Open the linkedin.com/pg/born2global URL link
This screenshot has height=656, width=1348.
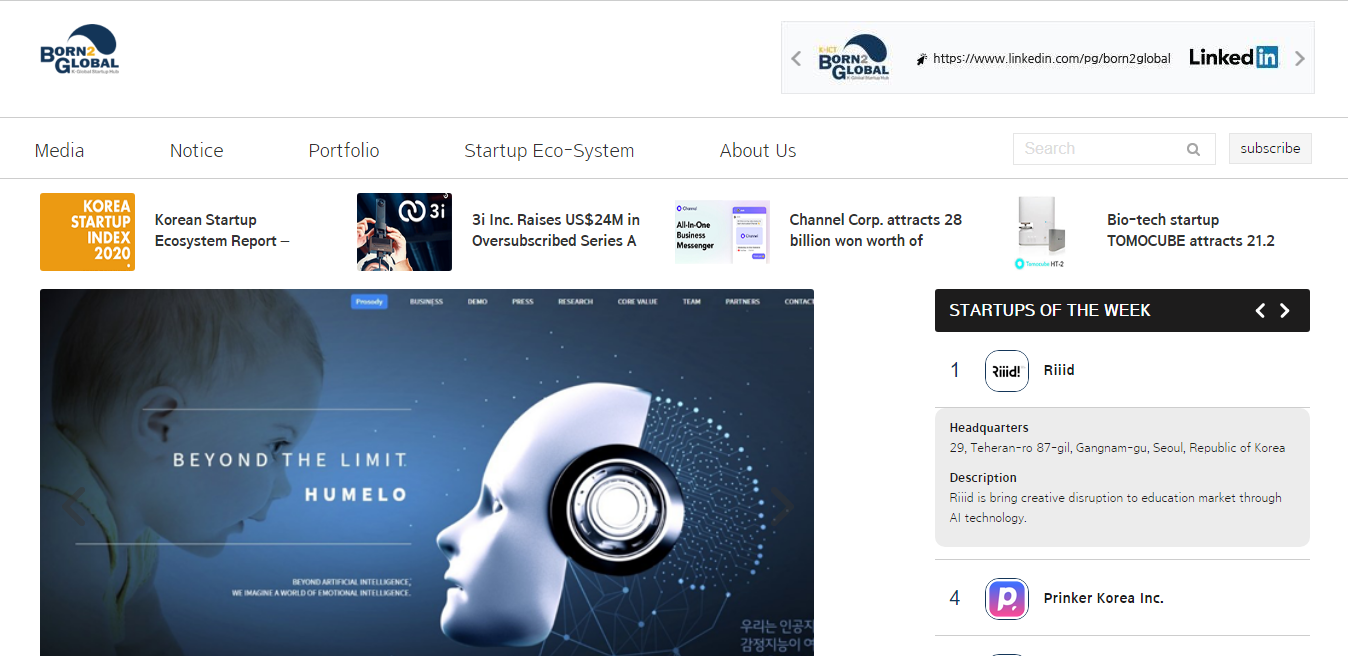pyautogui.click(x=1051, y=58)
